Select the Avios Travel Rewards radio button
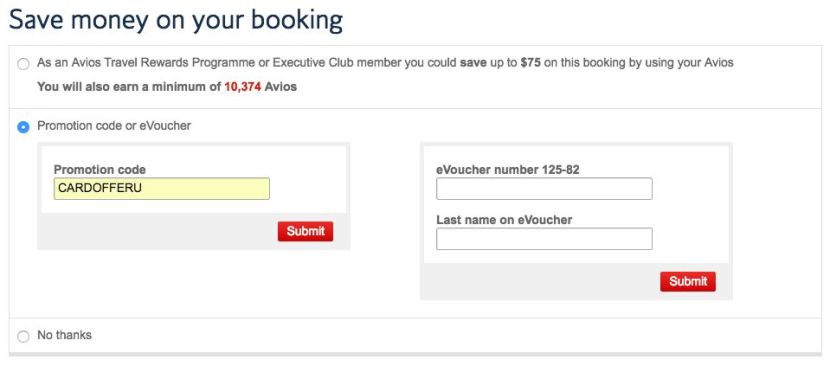 tap(23, 65)
